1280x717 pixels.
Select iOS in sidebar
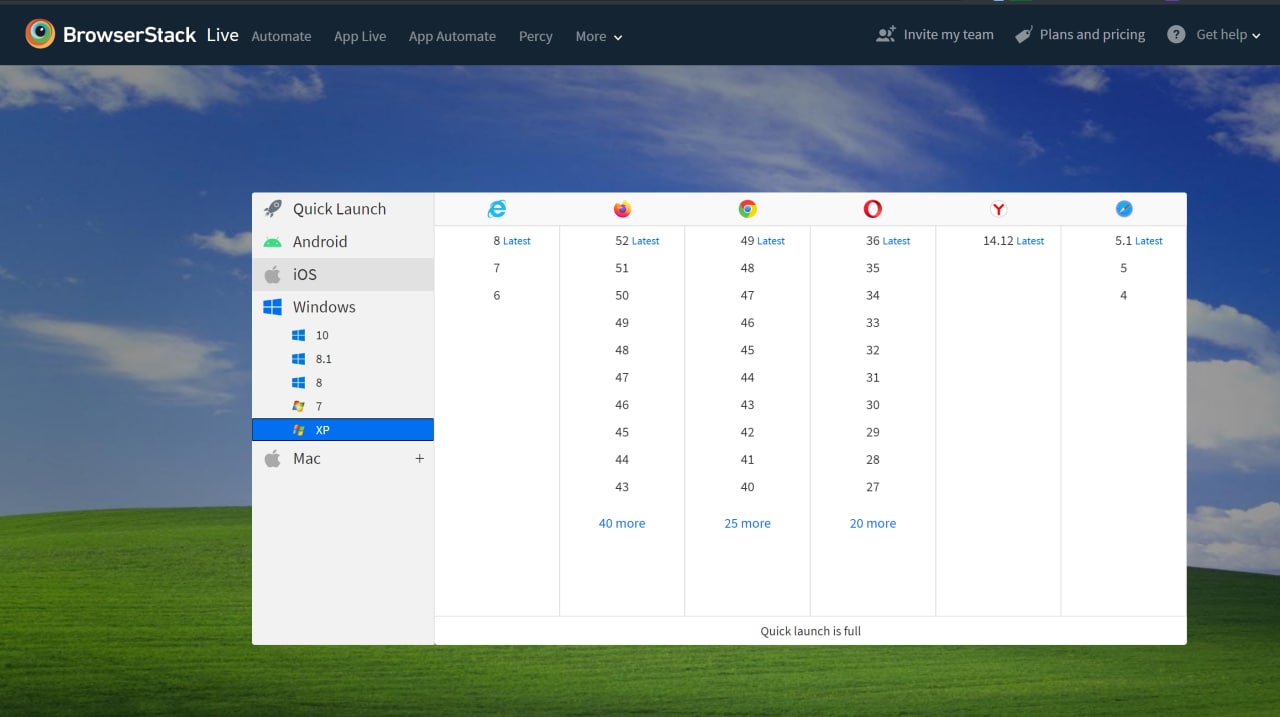(343, 274)
